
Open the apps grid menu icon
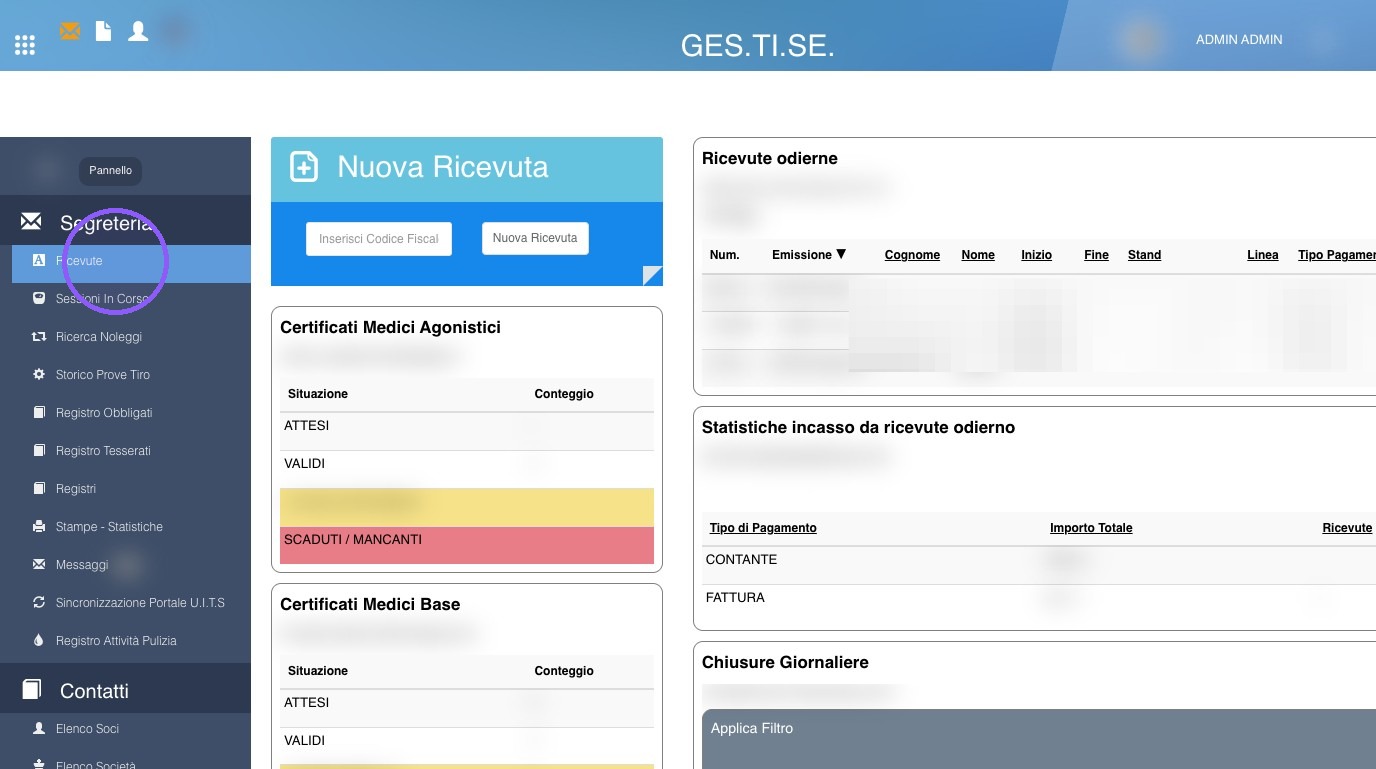25,45
